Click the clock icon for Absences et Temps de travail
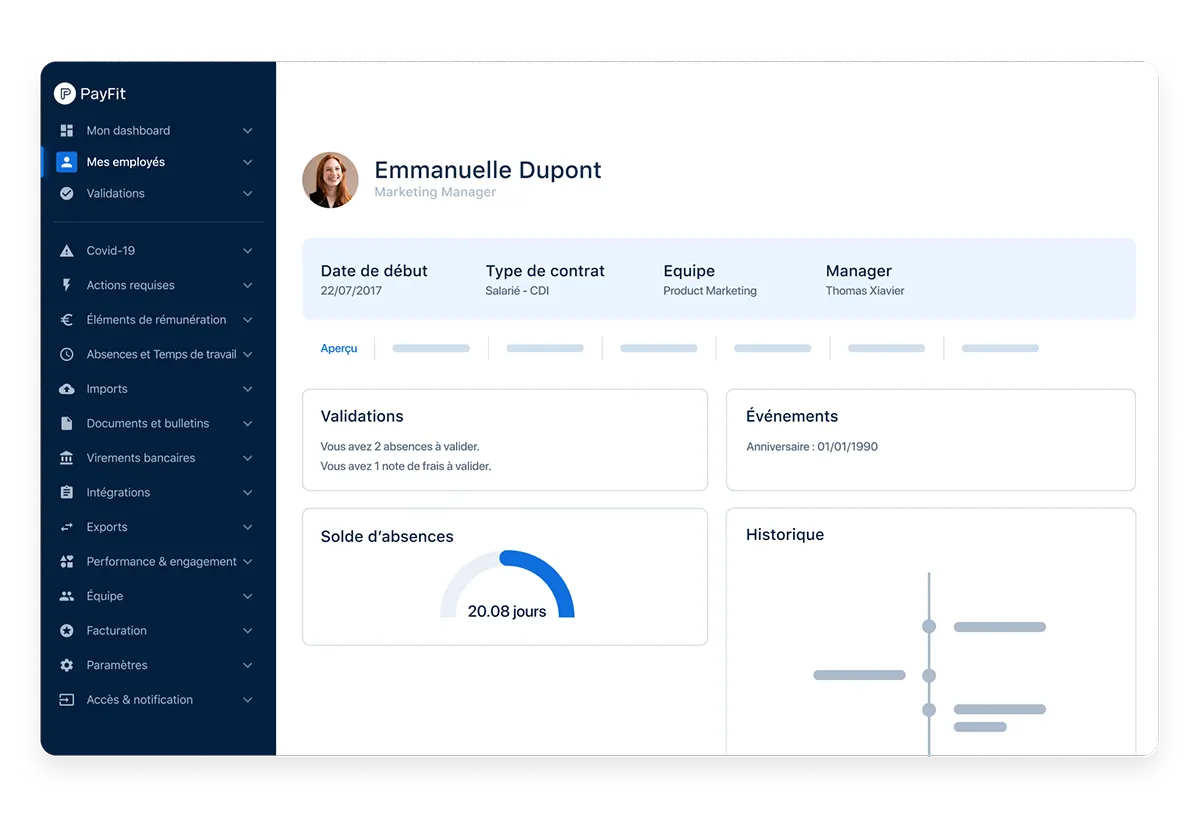Image resolution: width=1200 pixels, height=817 pixels. pyautogui.click(x=67, y=354)
